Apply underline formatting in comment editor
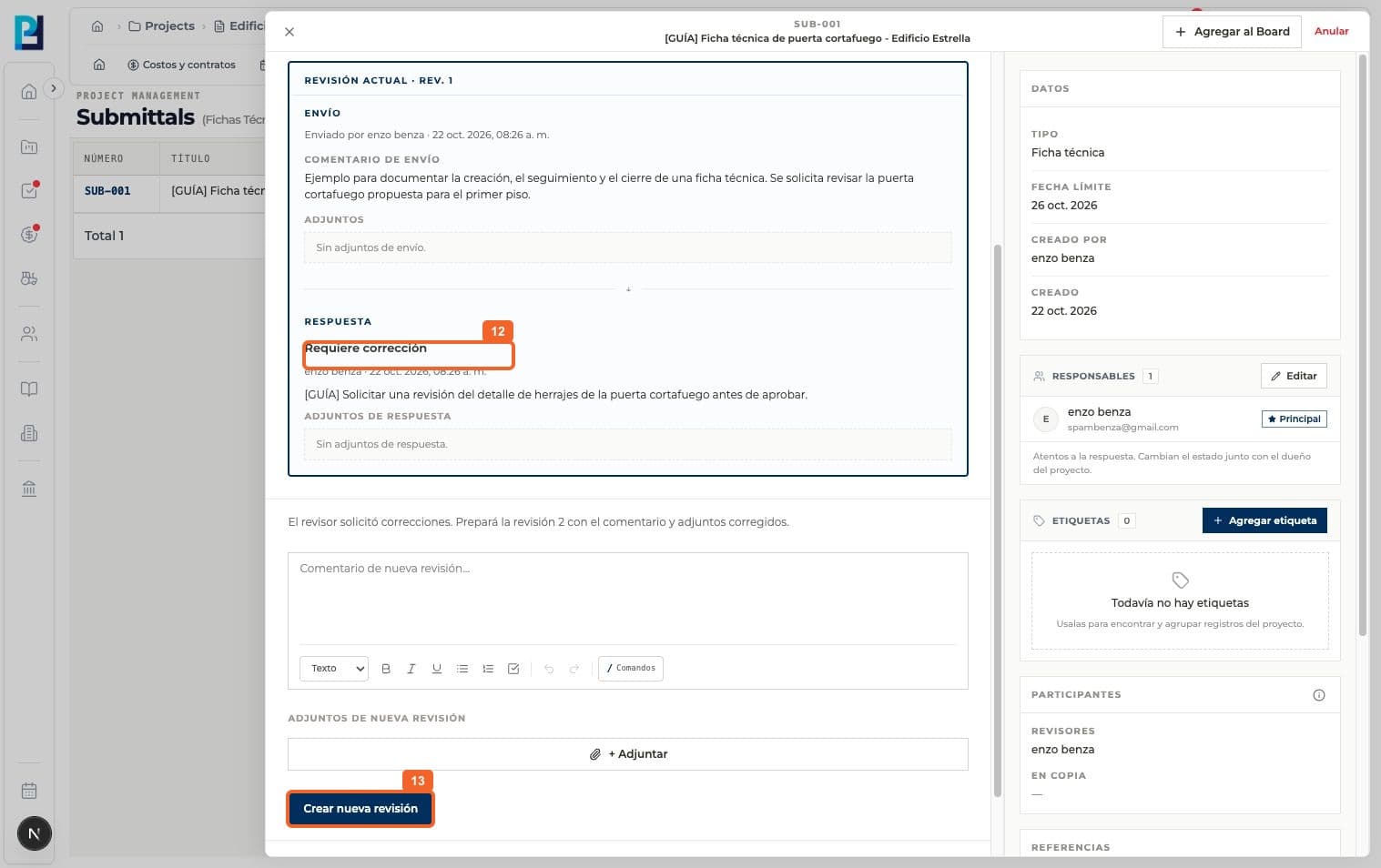This screenshot has width=1381, height=868. (437, 669)
